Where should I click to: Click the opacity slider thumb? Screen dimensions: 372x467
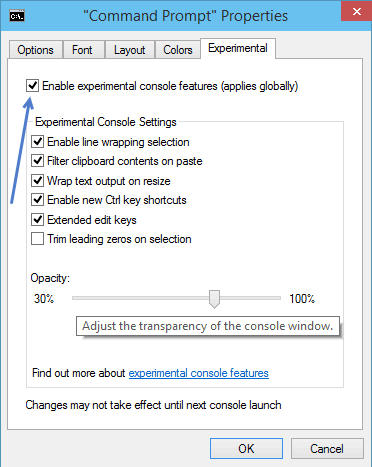point(214,299)
